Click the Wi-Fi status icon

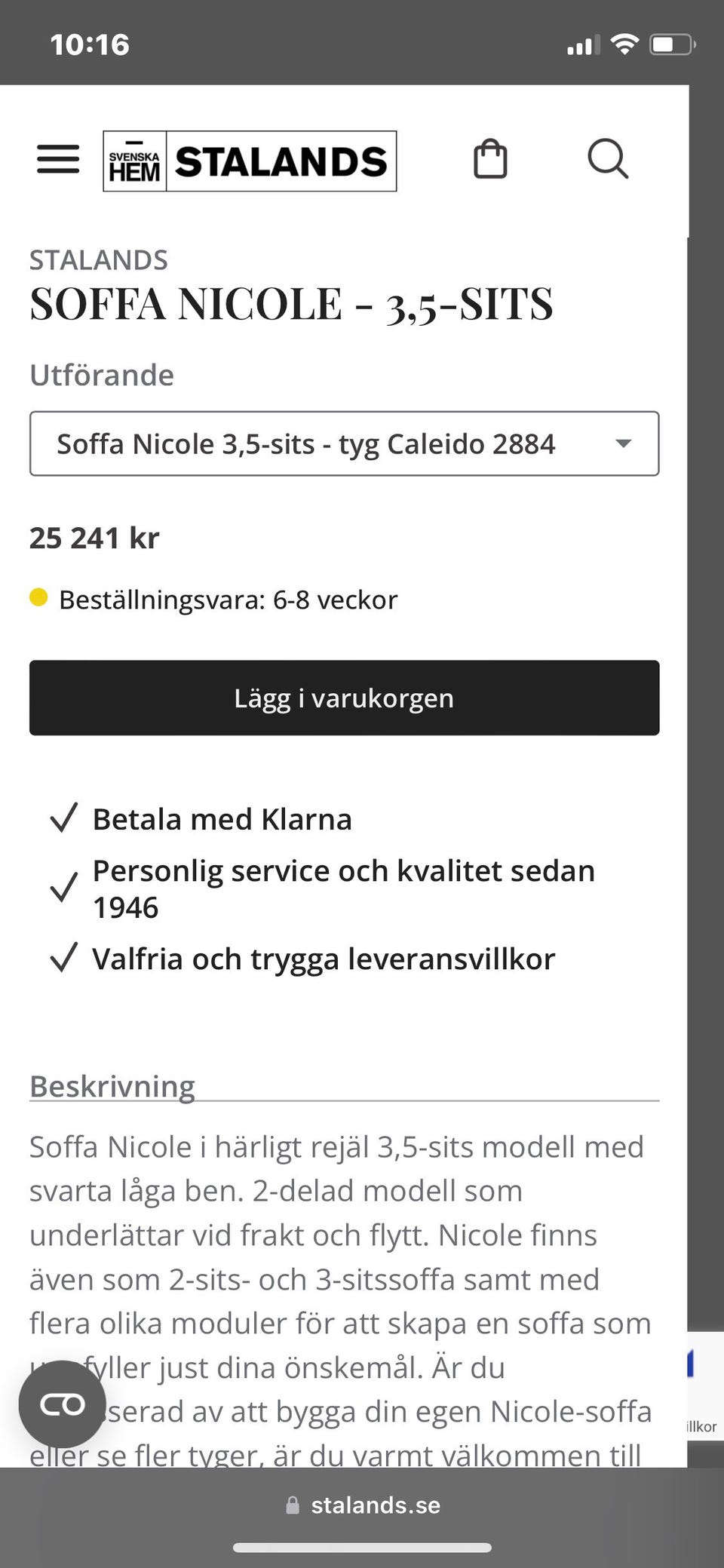[624, 44]
